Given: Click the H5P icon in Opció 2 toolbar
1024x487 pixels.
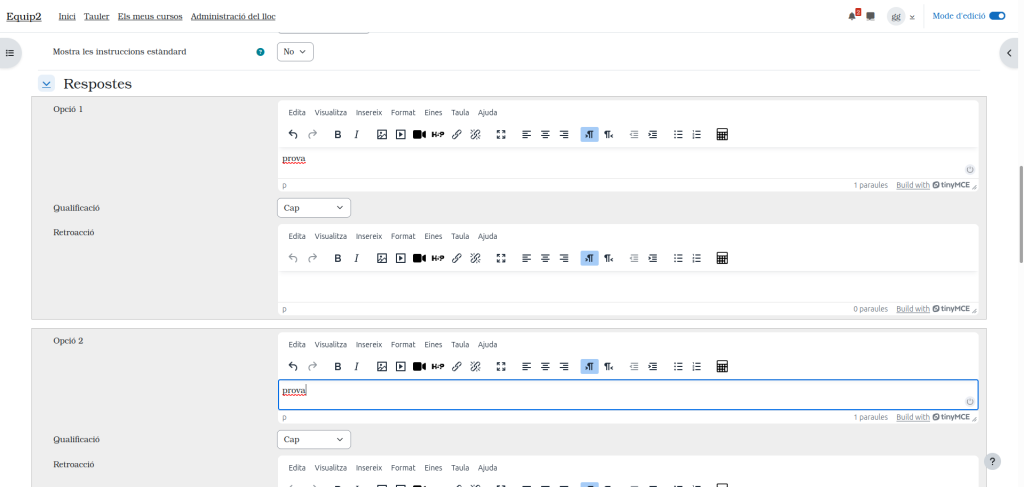Looking at the screenshot, I should [438, 367].
